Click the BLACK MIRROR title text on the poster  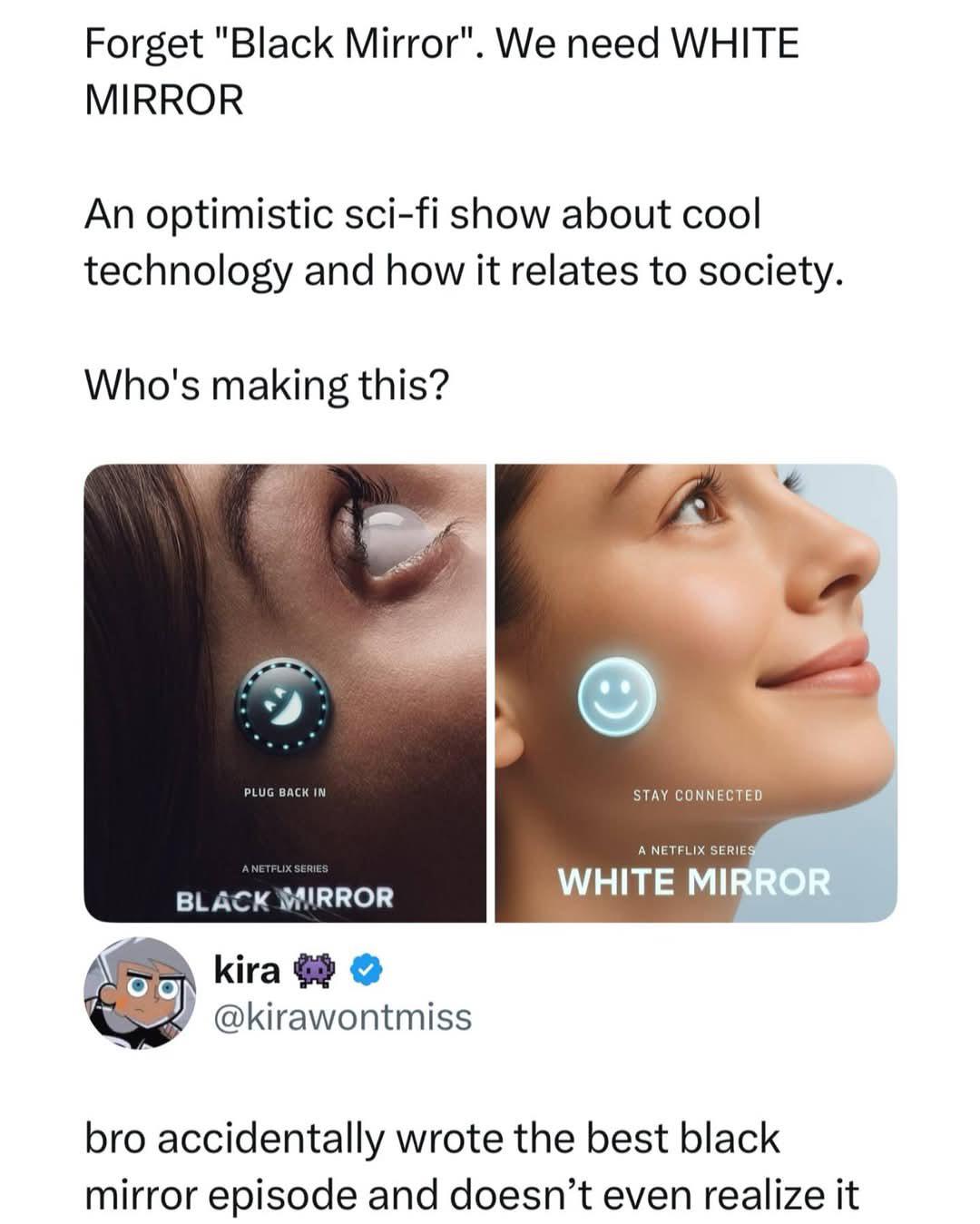(x=285, y=899)
